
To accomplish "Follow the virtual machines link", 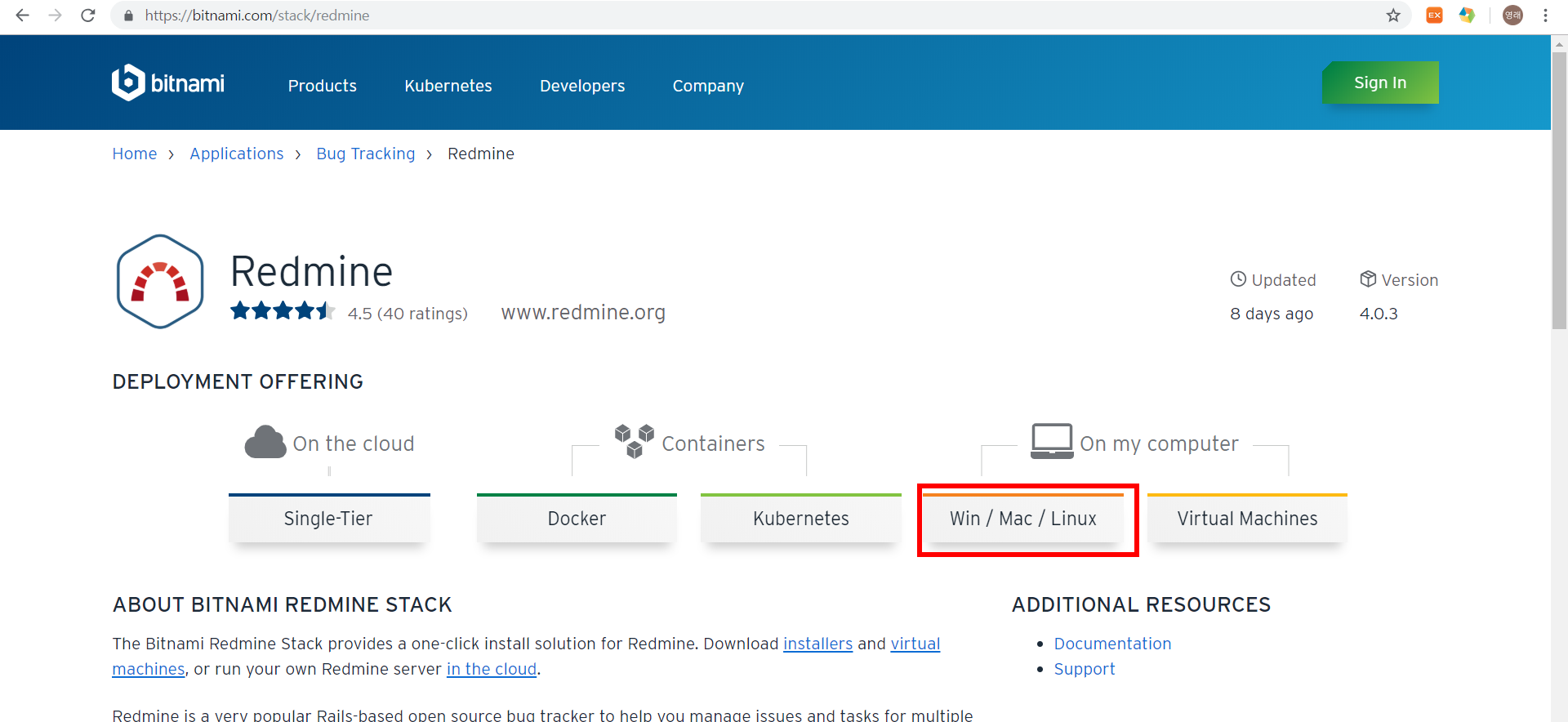I will point(915,644).
